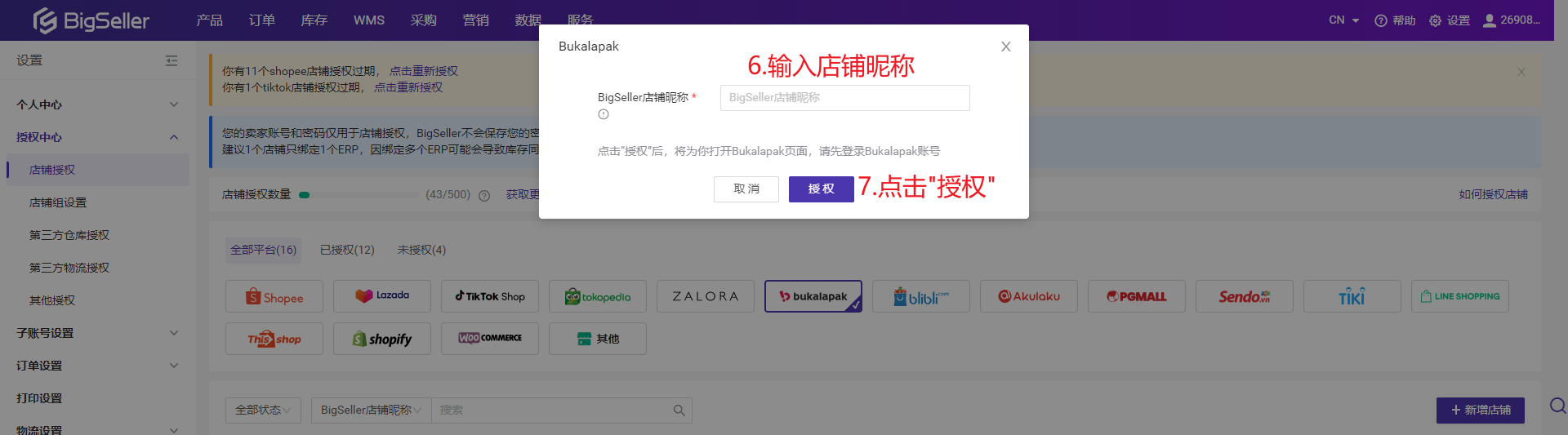
Task: Switch to 未授权(4) tab
Action: click(x=421, y=250)
